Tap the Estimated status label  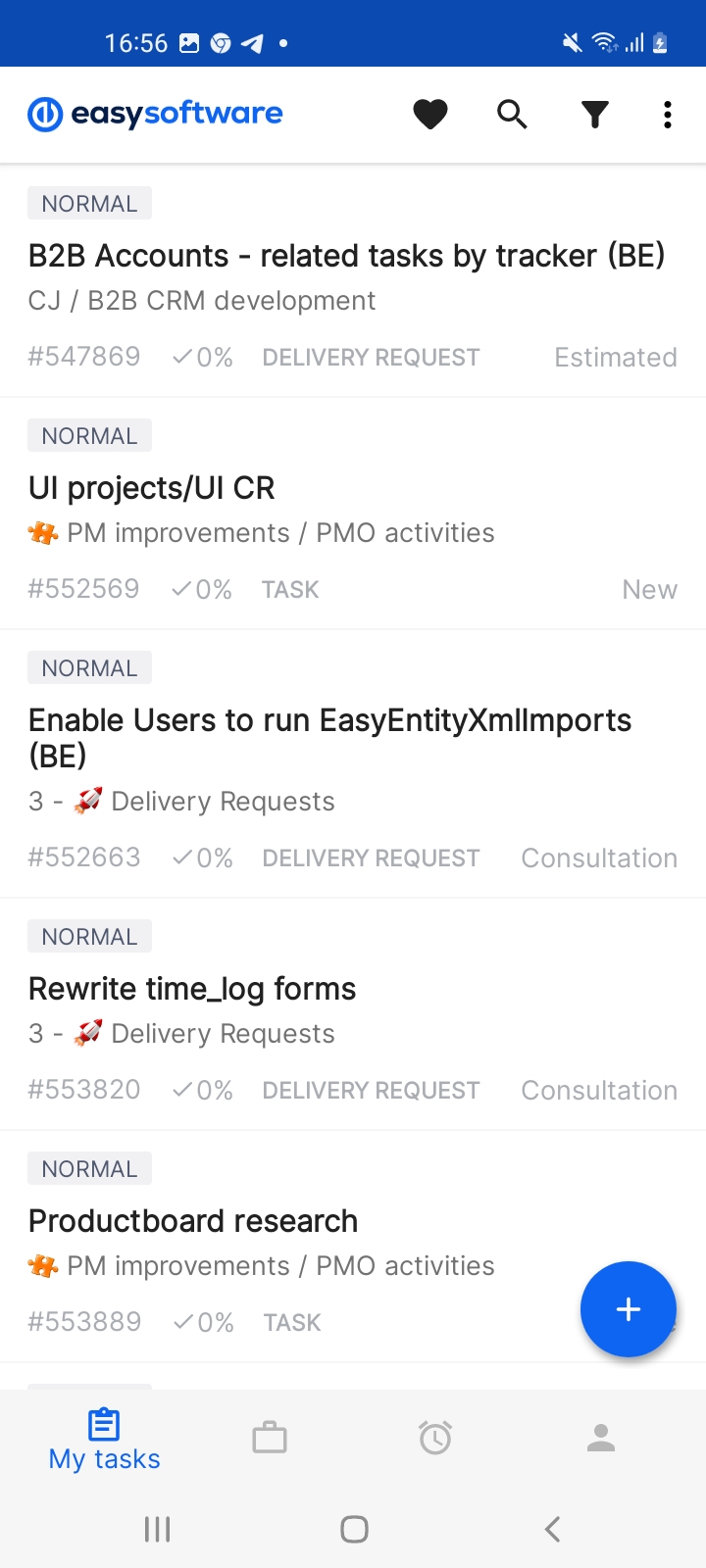click(x=615, y=358)
